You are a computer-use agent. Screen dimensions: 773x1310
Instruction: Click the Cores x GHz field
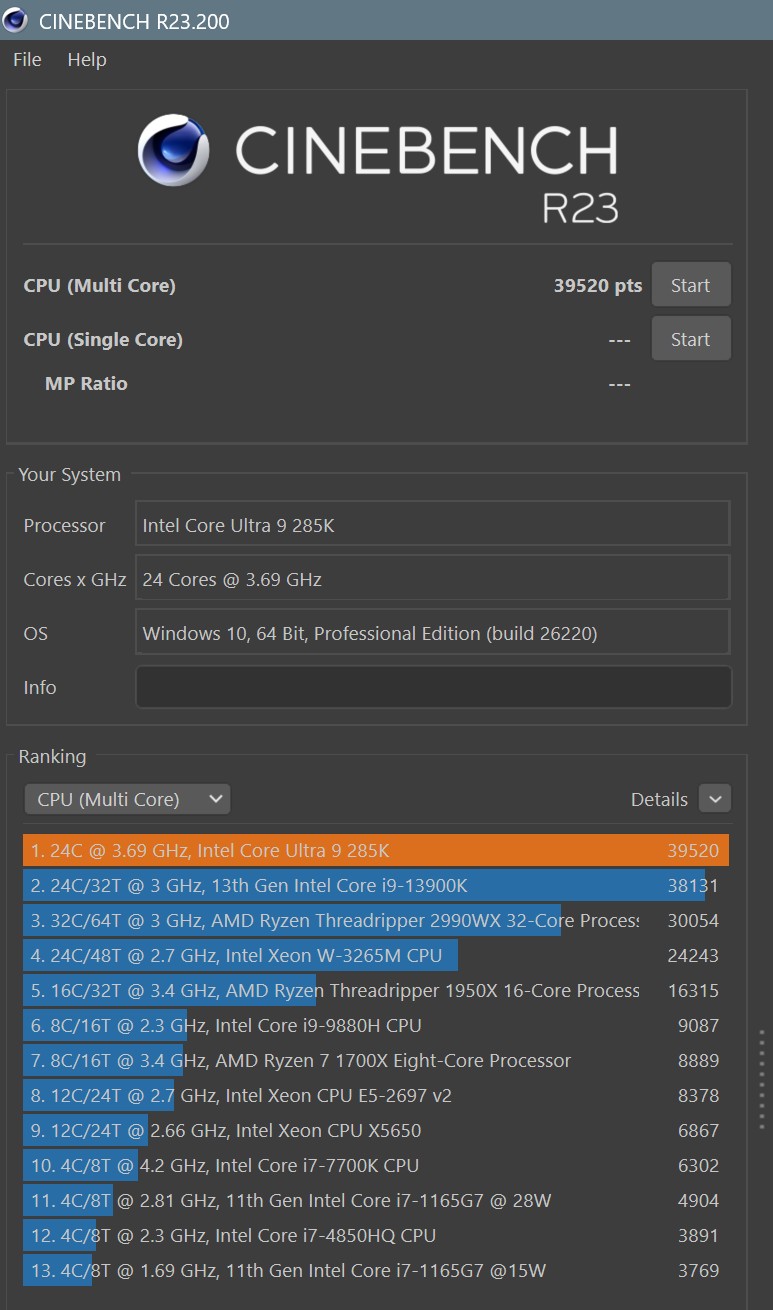pos(433,579)
